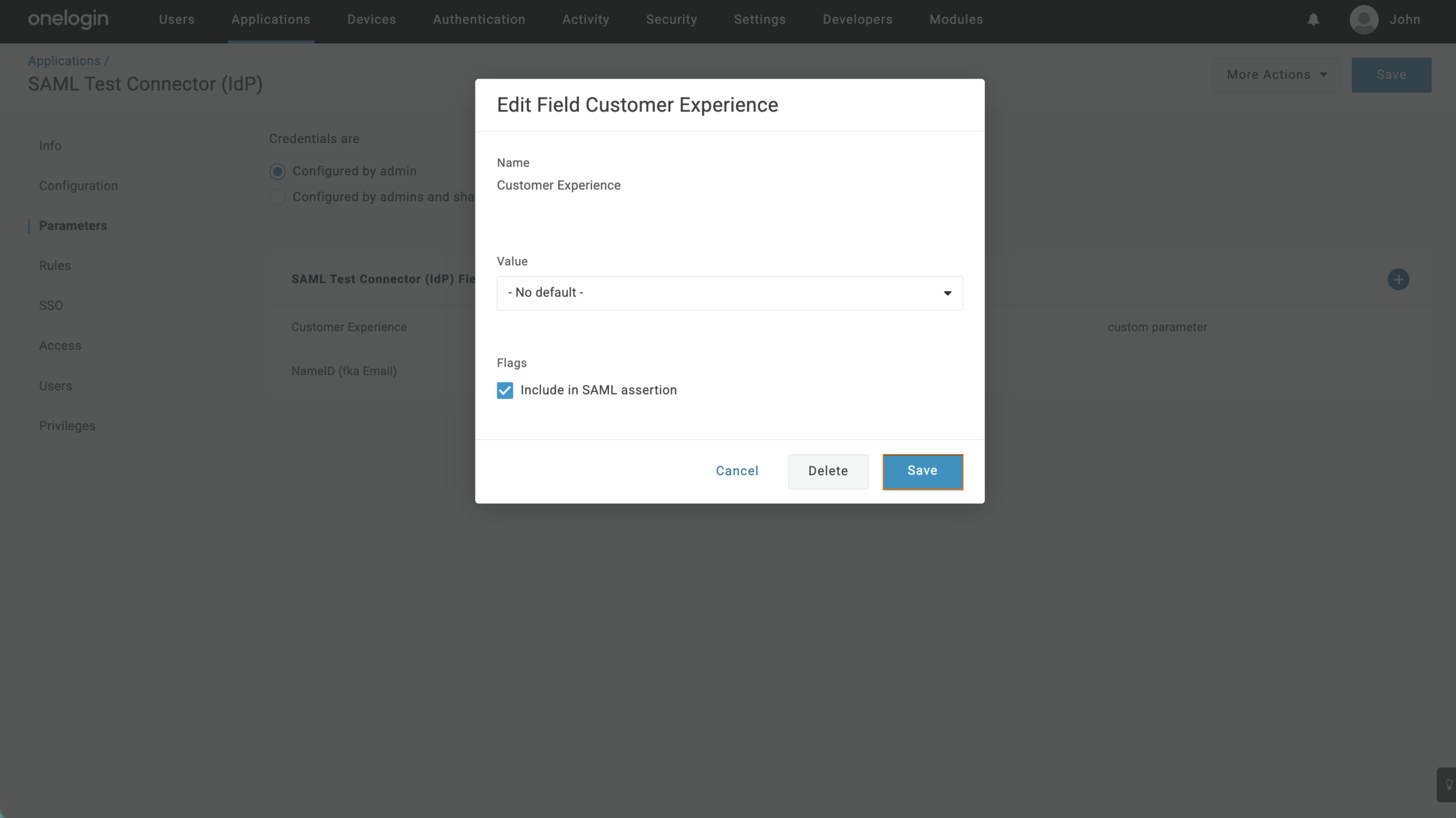Click the Applications breadcrumb link
This screenshot has width=1456, height=818.
tap(64, 61)
